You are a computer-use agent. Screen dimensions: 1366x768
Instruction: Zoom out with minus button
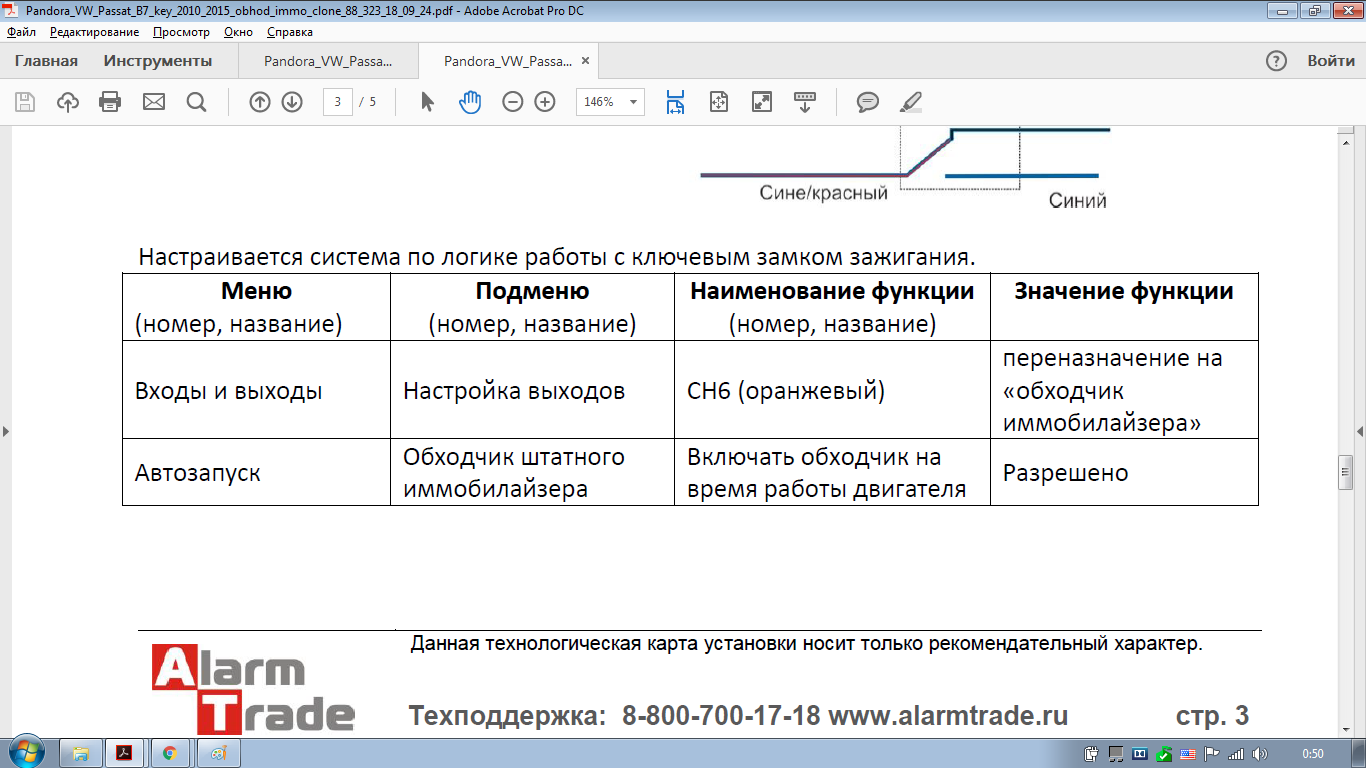(x=513, y=102)
